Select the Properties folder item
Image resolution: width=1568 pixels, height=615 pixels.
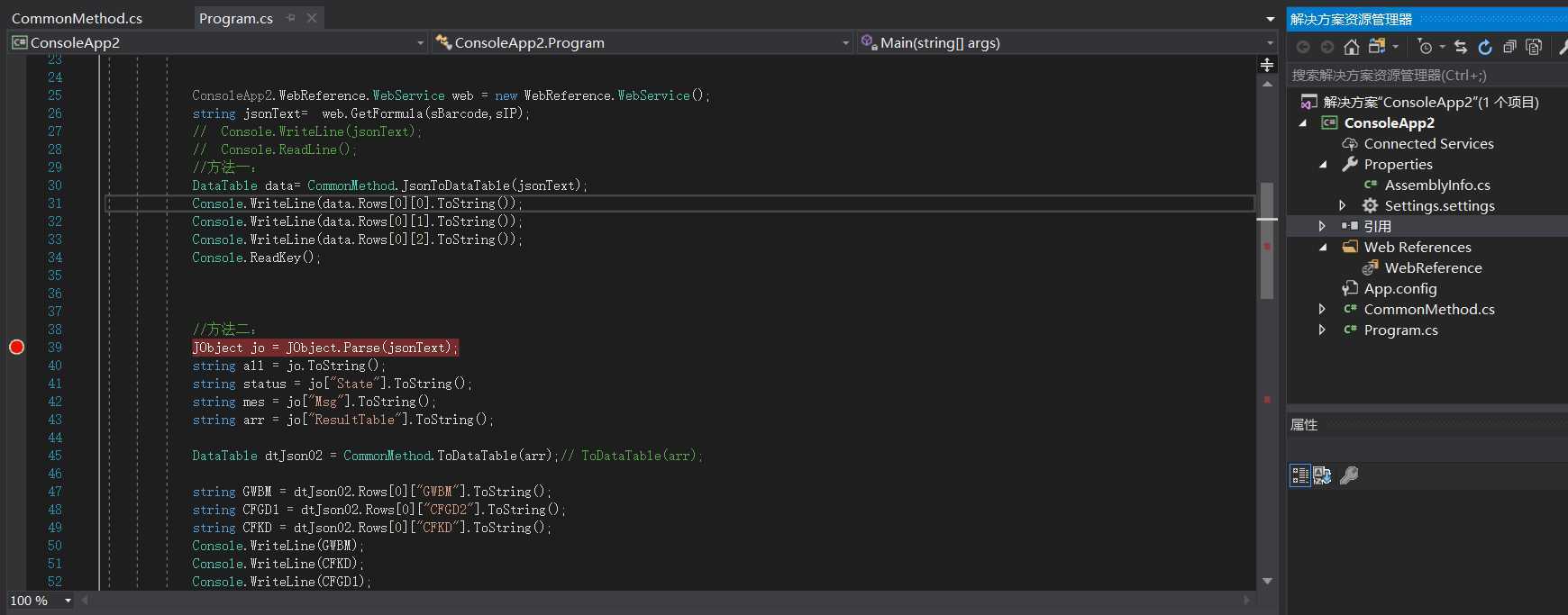pyautogui.click(x=1398, y=165)
